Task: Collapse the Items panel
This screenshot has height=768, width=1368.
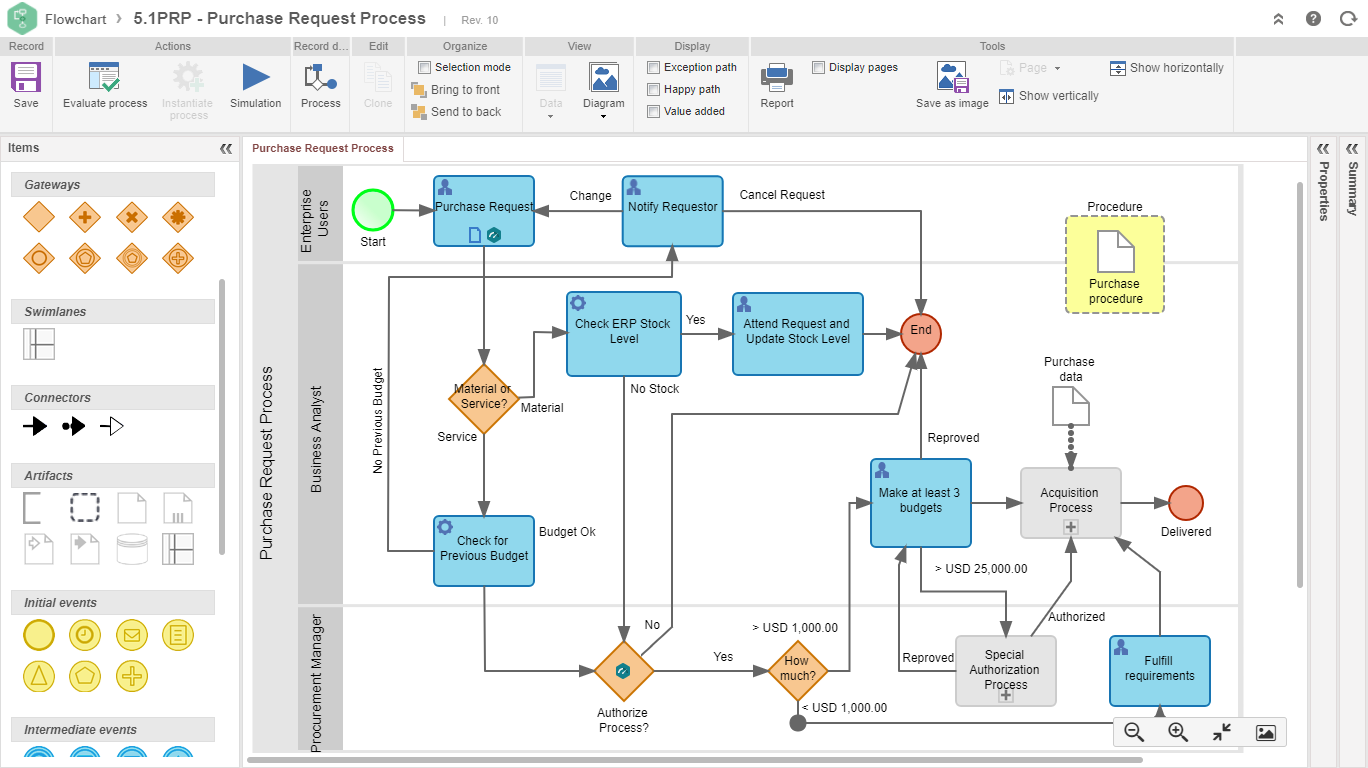Action: click(226, 148)
